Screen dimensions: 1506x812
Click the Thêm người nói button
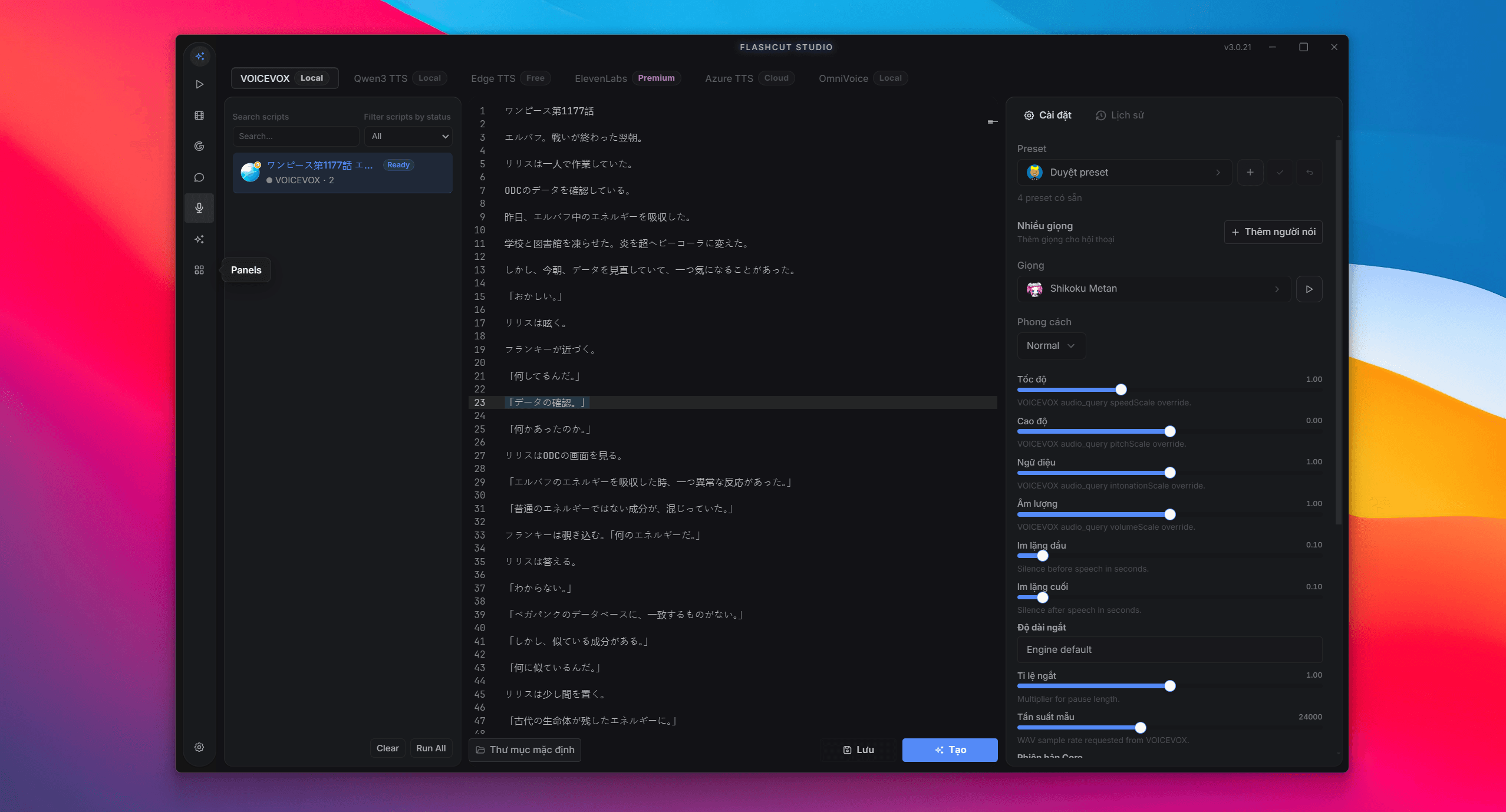1273,232
